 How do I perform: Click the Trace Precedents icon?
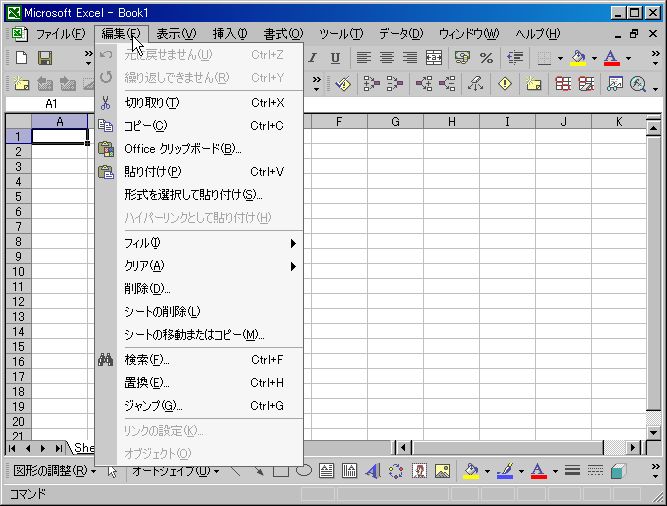click(371, 84)
